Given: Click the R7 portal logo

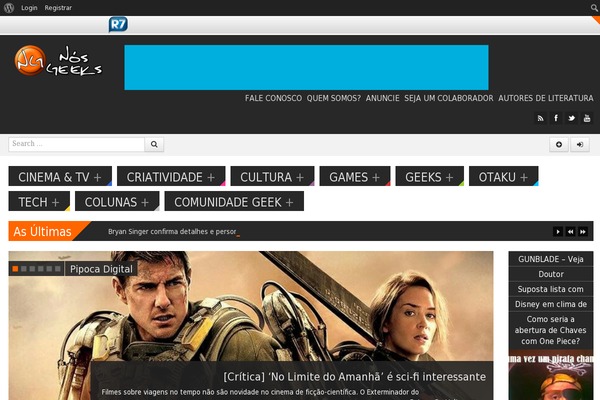Looking at the screenshot, I should coord(118,24).
